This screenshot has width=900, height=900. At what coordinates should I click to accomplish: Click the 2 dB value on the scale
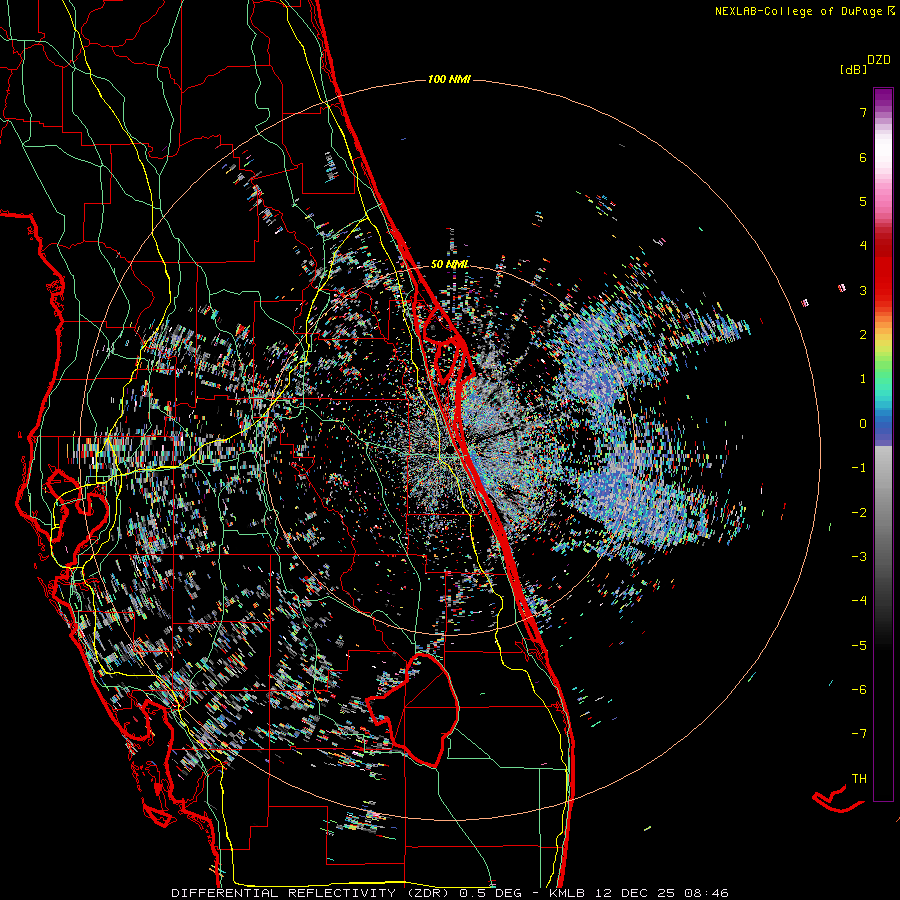click(x=863, y=335)
